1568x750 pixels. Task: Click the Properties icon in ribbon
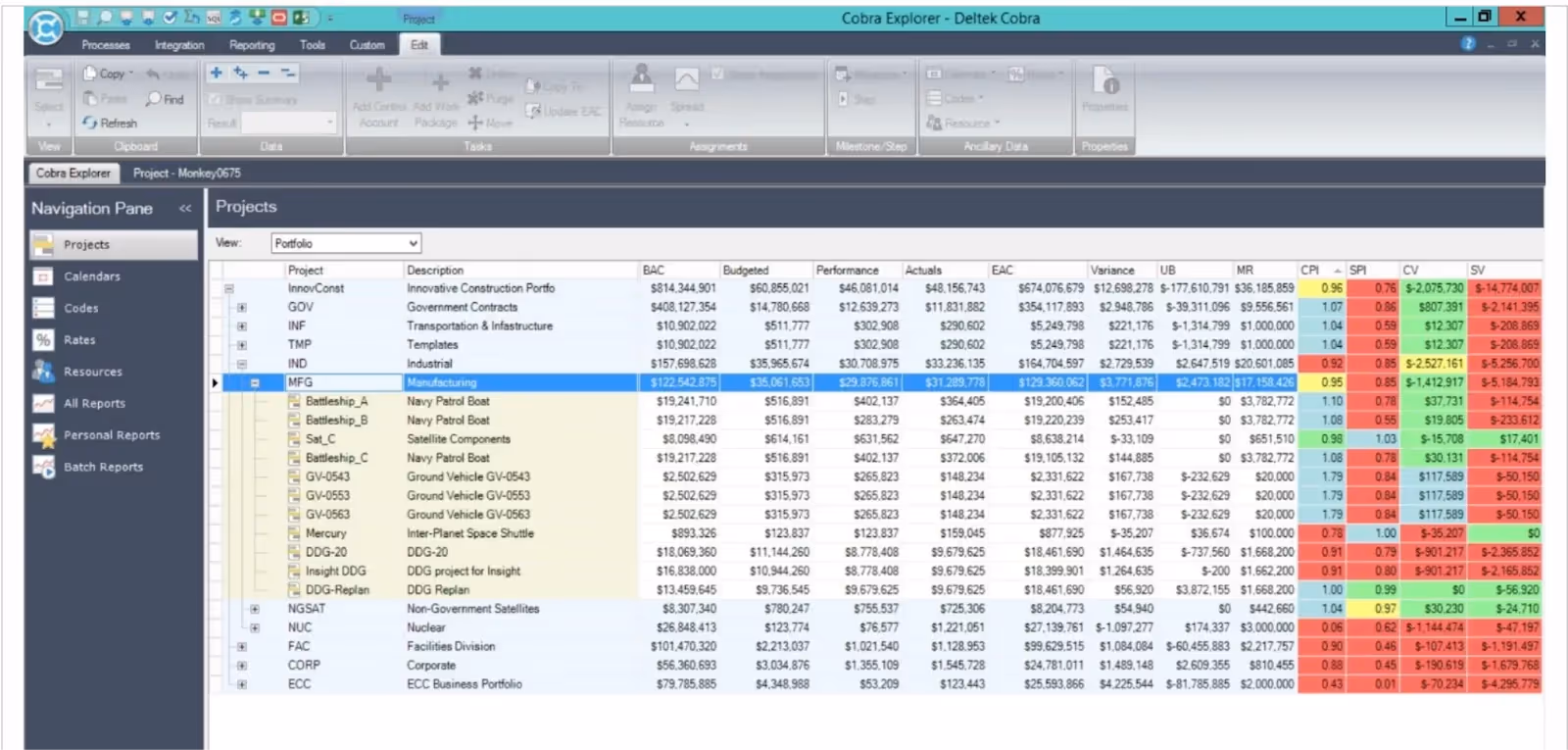pos(1105,80)
